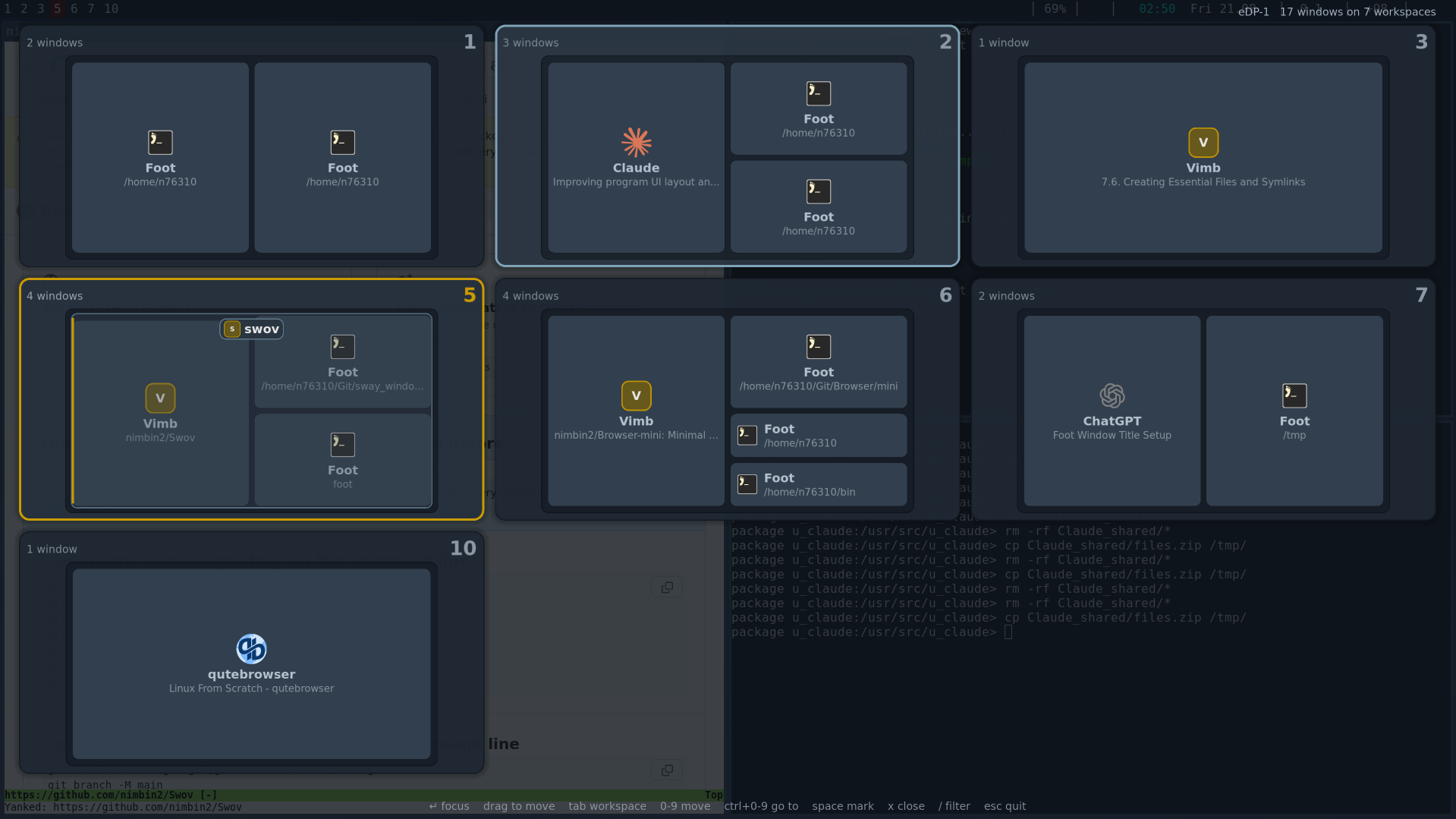Click the Vimb icon in workspace 5
Viewport: 1456px width, 819px height.
[160, 398]
